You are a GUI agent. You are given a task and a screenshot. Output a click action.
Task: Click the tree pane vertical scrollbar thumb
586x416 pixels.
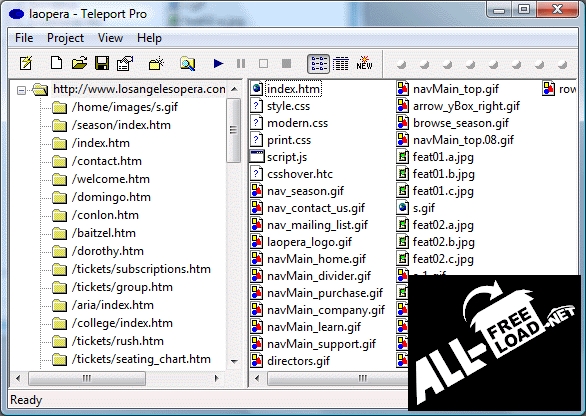click(x=234, y=130)
